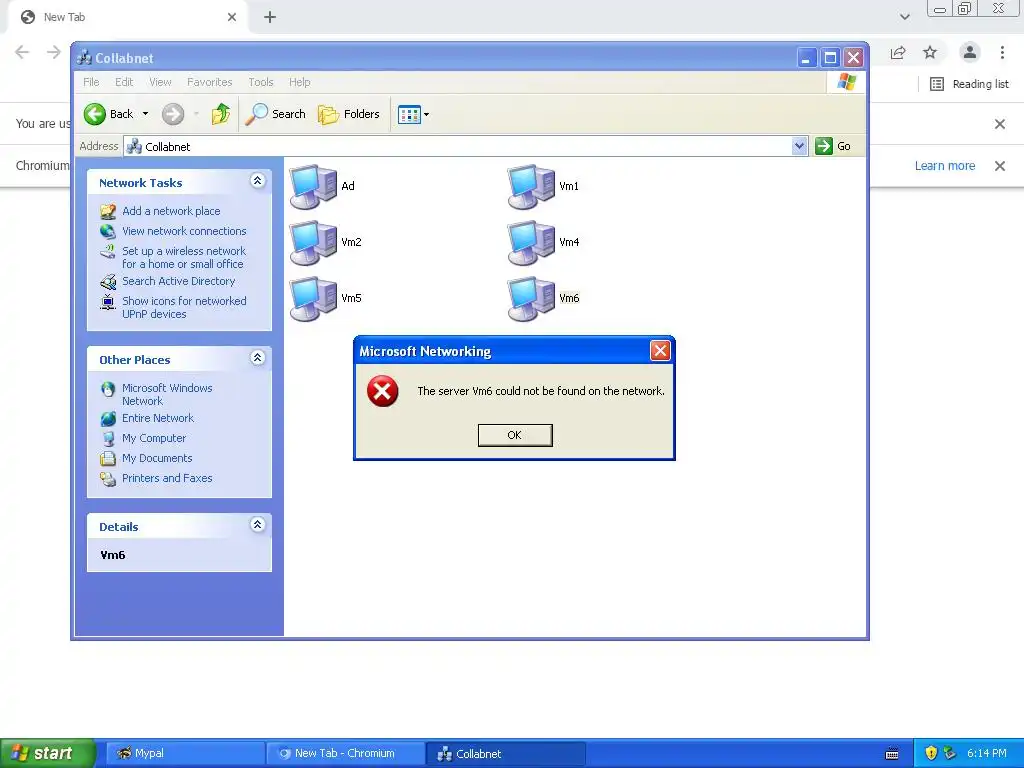The width and height of the screenshot is (1024, 768).
Task: Click the Forward arrow in Explorer toolbar
Action: (x=173, y=114)
